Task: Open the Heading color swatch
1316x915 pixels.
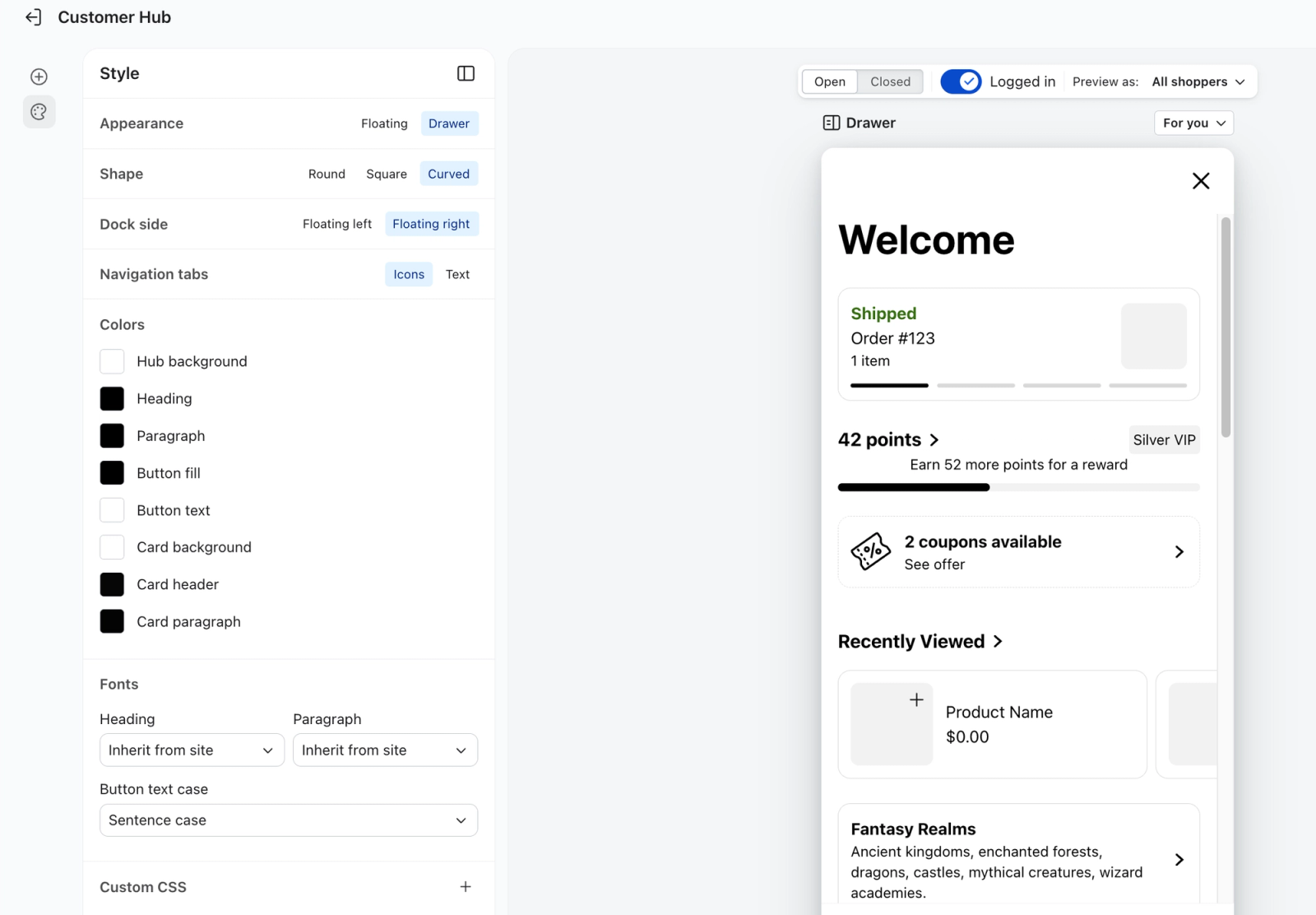Action: (x=112, y=398)
